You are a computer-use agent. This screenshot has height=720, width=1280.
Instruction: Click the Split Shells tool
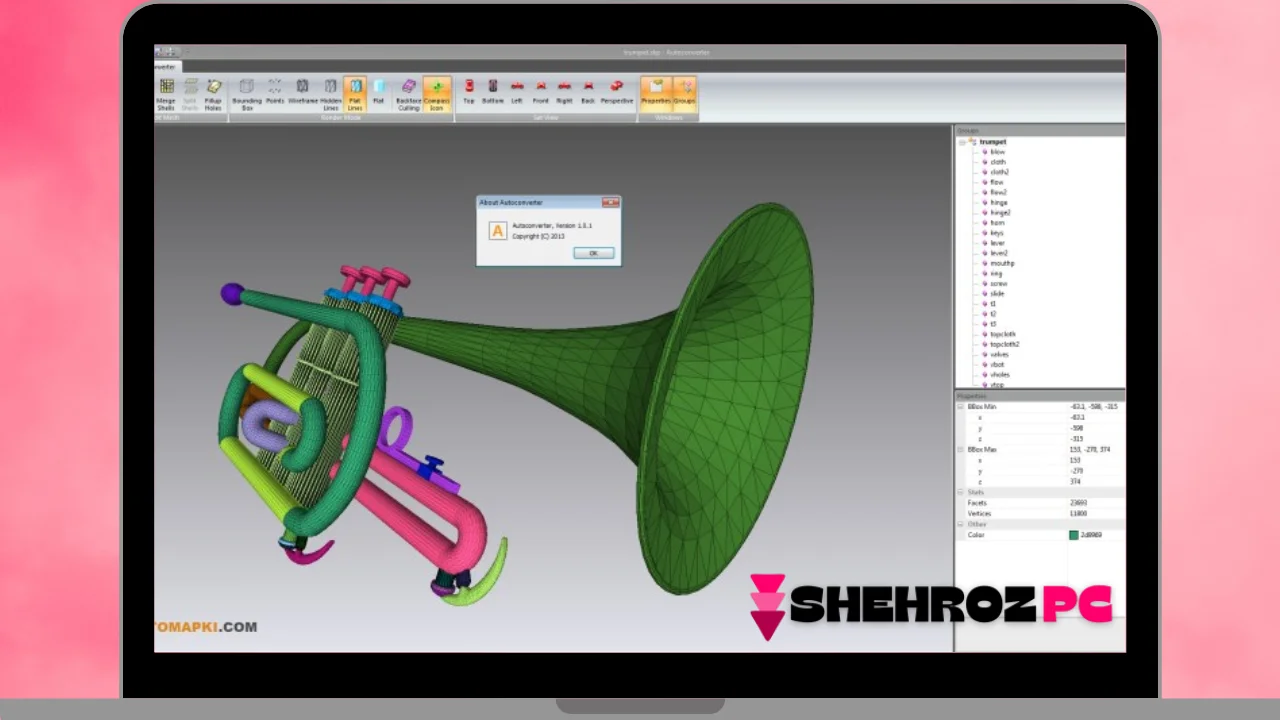point(190,94)
